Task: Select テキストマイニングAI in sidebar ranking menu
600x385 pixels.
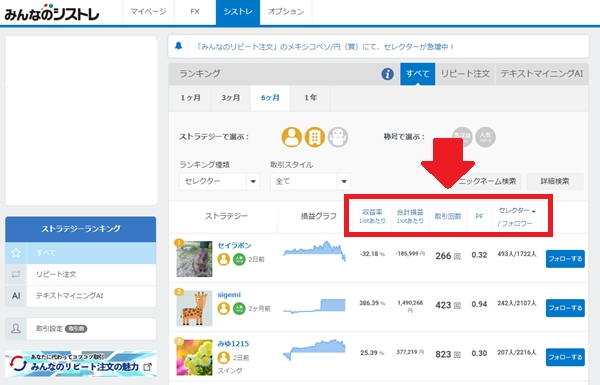Action: click(81, 296)
